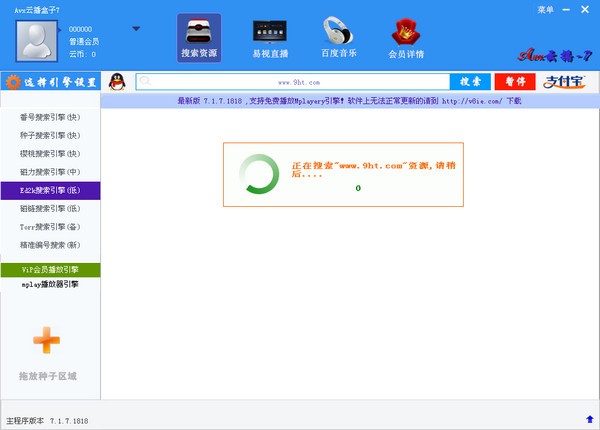Viewport: 600px width, 430px height.
Task: Click the 主程序版本 7.1.7.1818 status text
Action: pos(47,421)
